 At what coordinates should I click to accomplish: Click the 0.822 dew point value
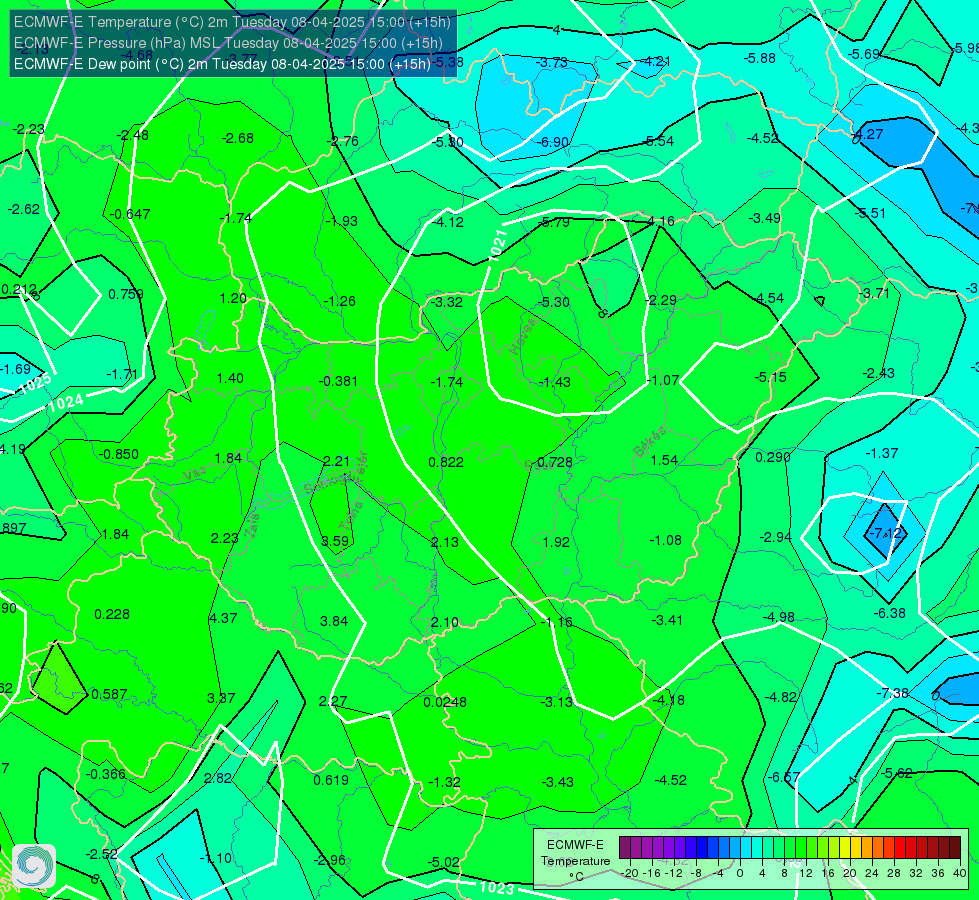(x=446, y=462)
